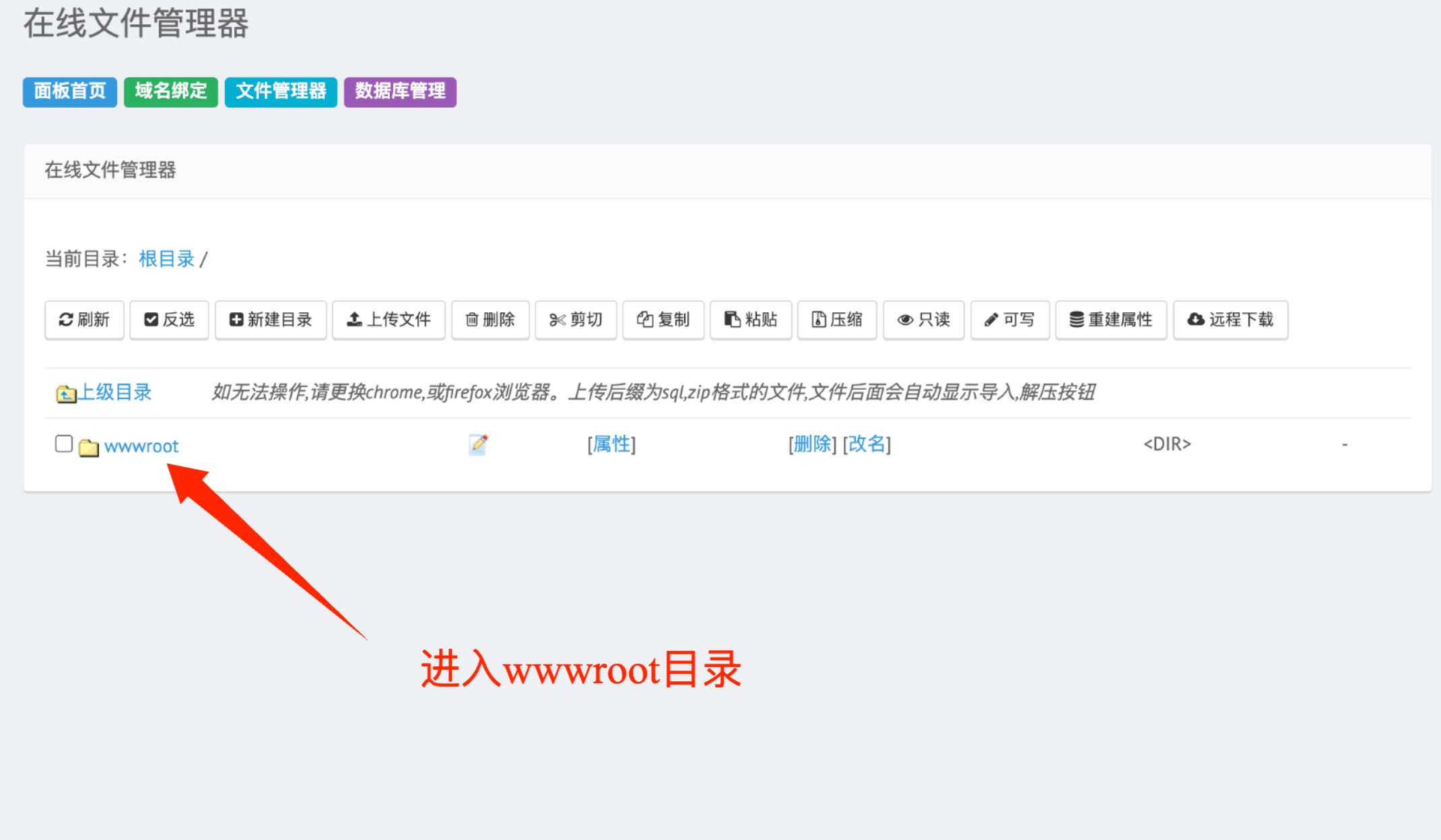Screen dimensions: 1441x840
Task: Click the invert selection (反选) toggle
Action: click(169, 320)
